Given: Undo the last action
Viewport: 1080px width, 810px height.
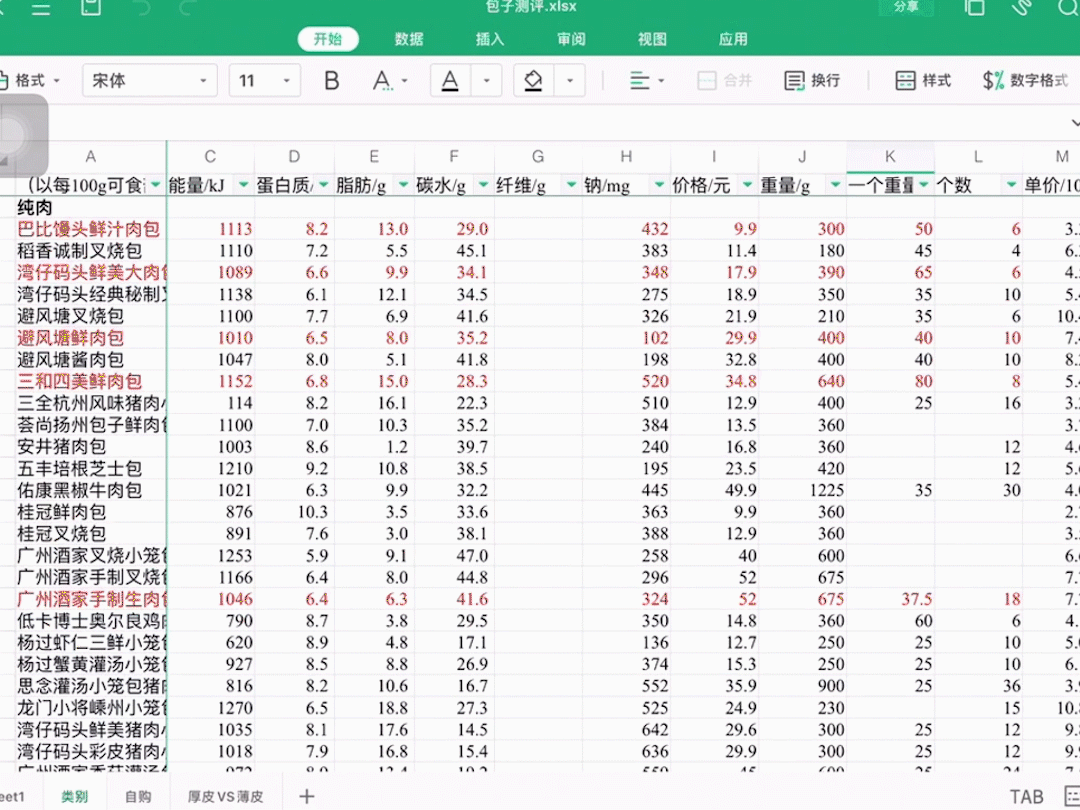Looking at the screenshot, I should [143, 8].
